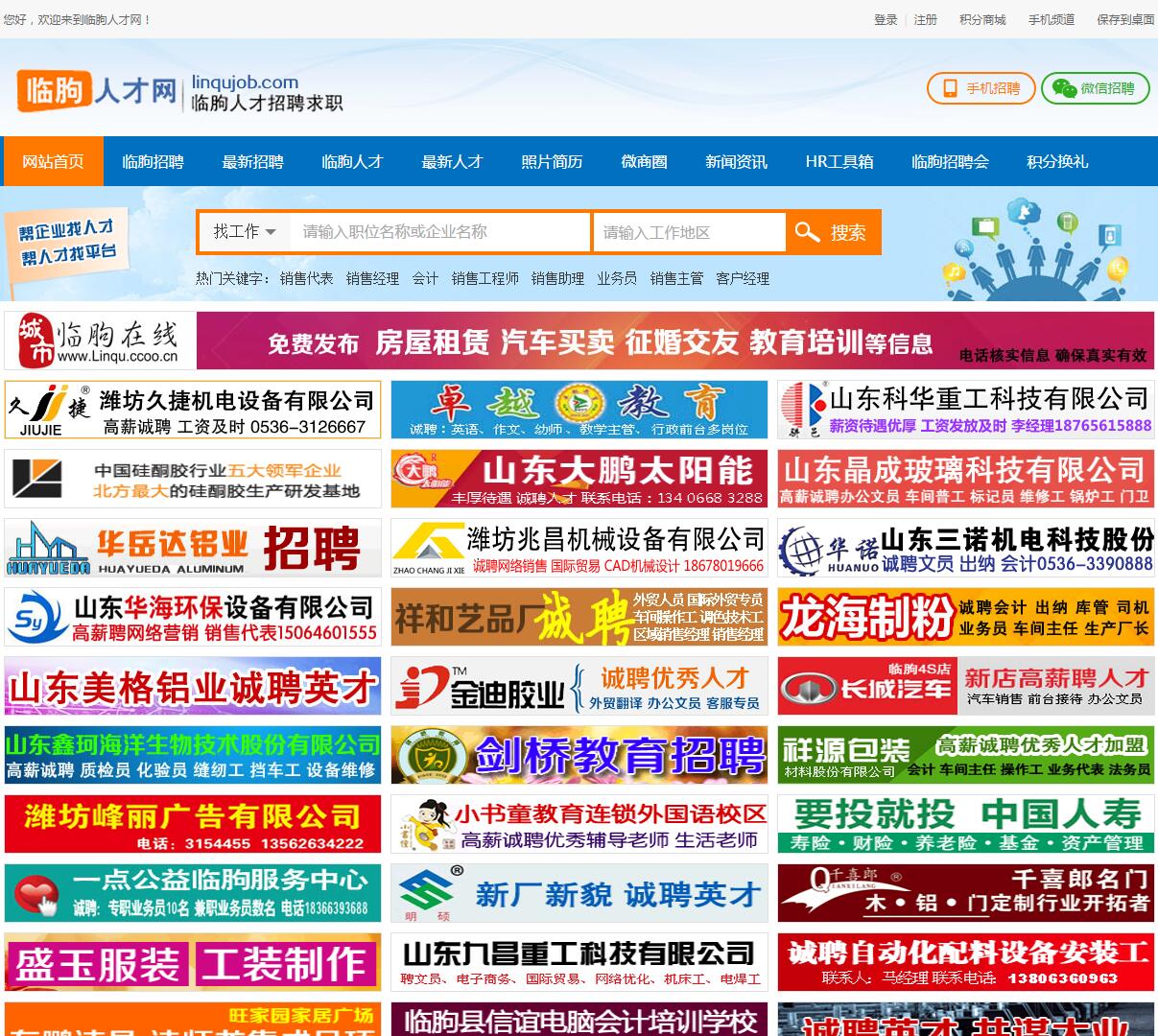The height and width of the screenshot is (1036, 1158).
Task: Click the 登录 link
Action: [886, 19]
